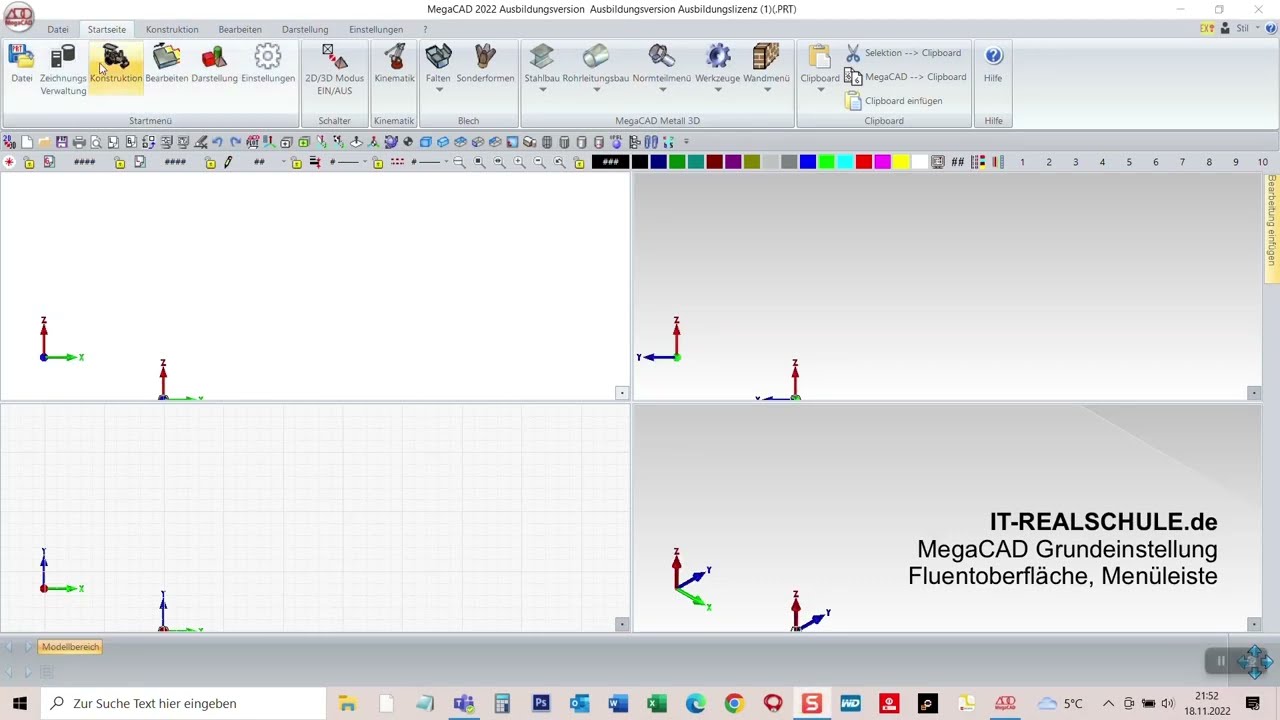This screenshot has height=720, width=1280.
Task: Toggle the lock beside the red asterisk icon
Action: click(29, 162)
